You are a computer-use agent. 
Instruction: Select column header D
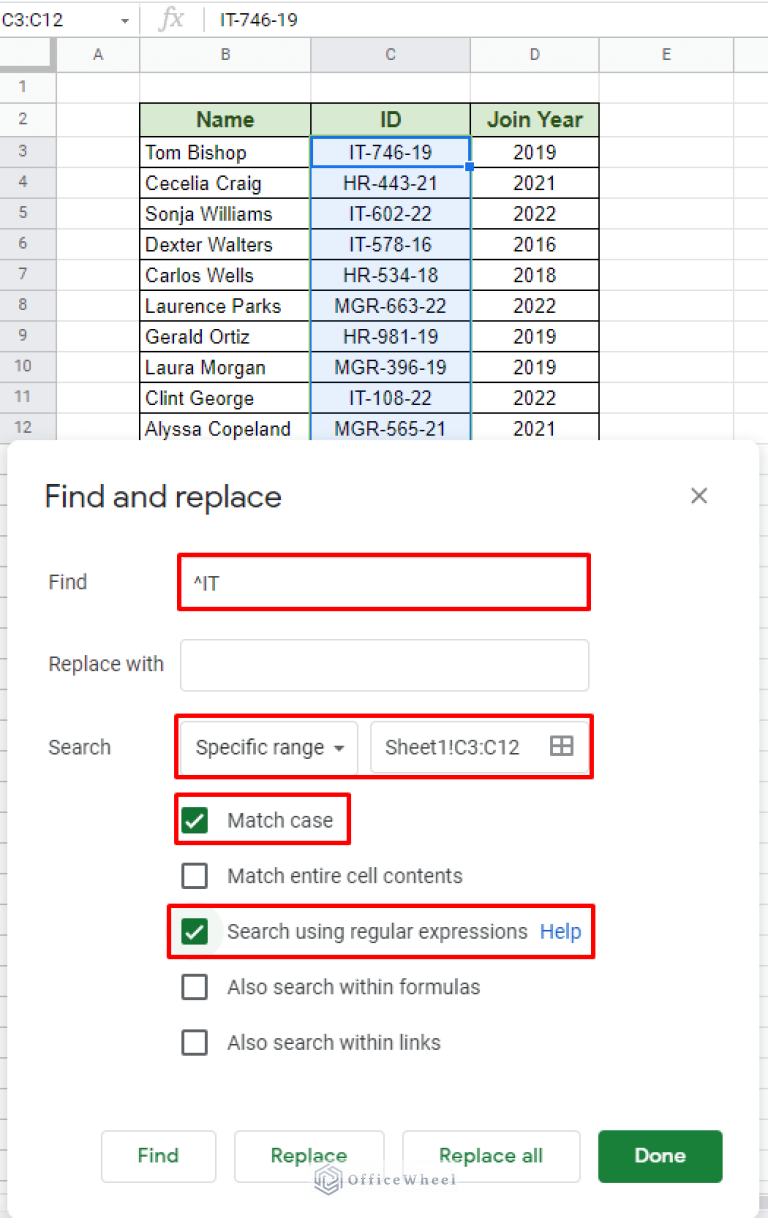coord(534,55)
